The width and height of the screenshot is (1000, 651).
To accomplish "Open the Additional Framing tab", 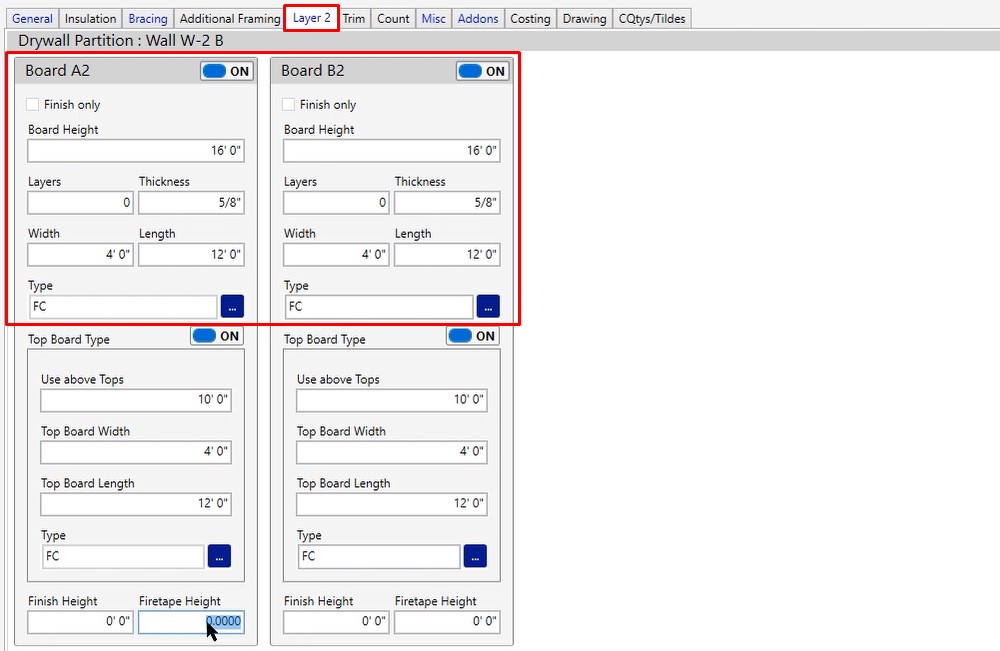I will (x=230, y=18).
